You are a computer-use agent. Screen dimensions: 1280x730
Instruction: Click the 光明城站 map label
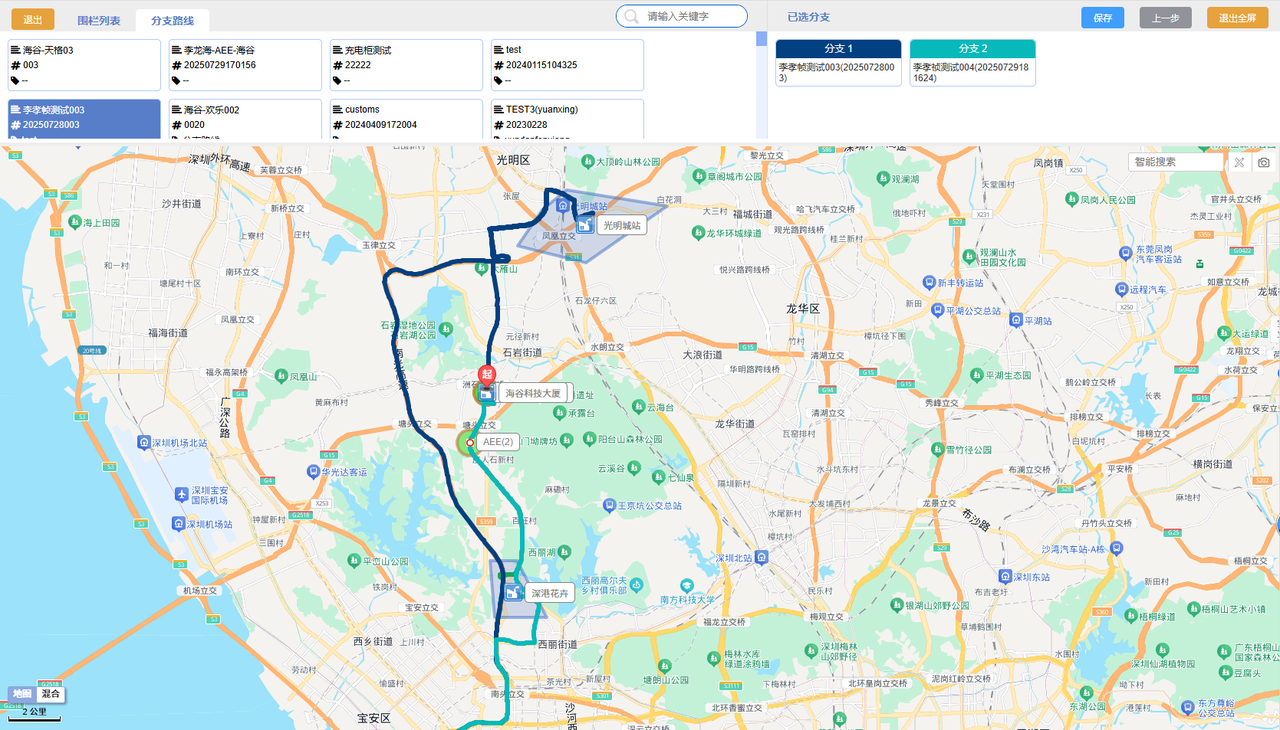click(622, 227)
